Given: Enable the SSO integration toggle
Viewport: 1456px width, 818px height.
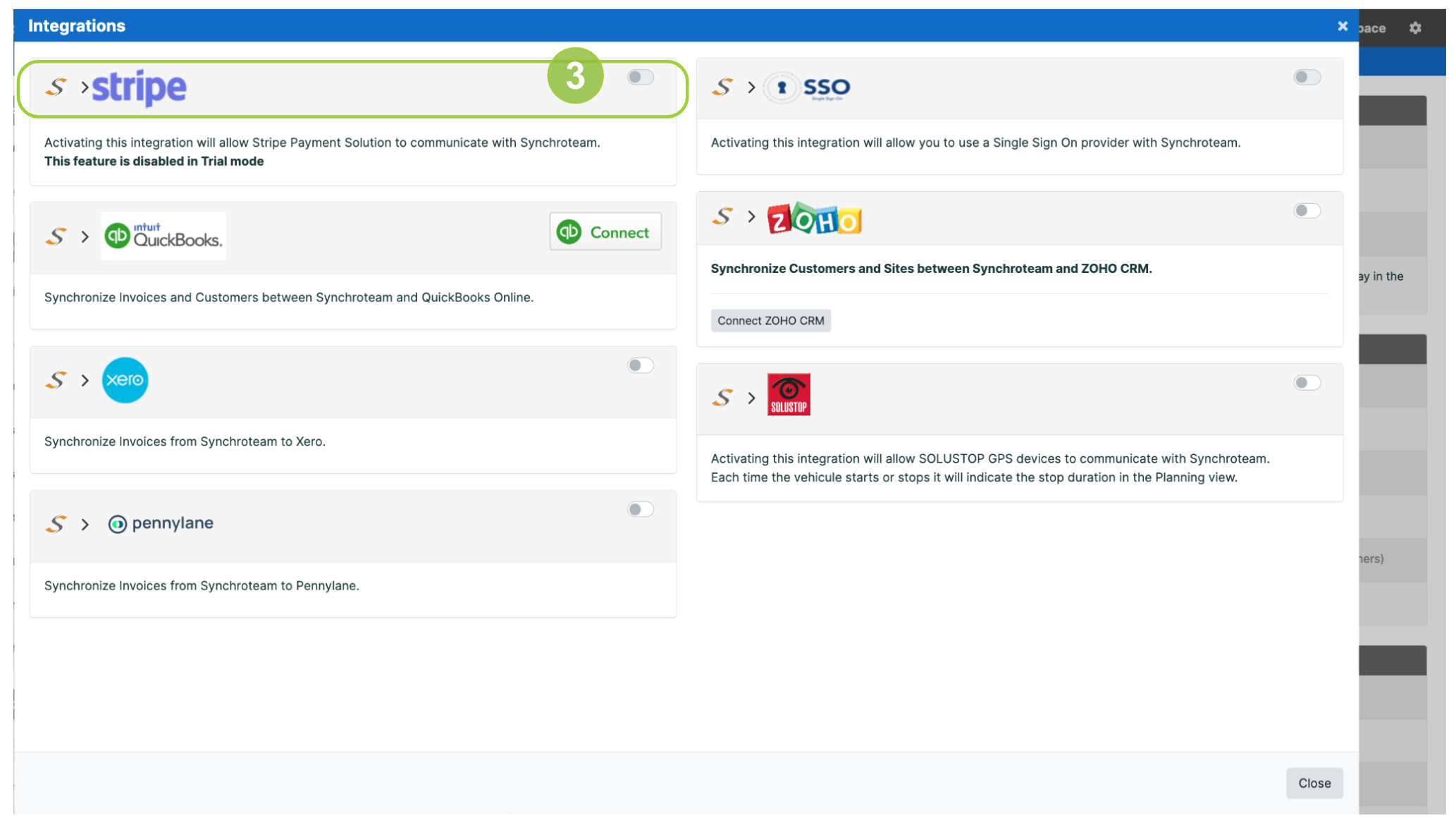Looking at the screenshot, I should (1307, 77).
